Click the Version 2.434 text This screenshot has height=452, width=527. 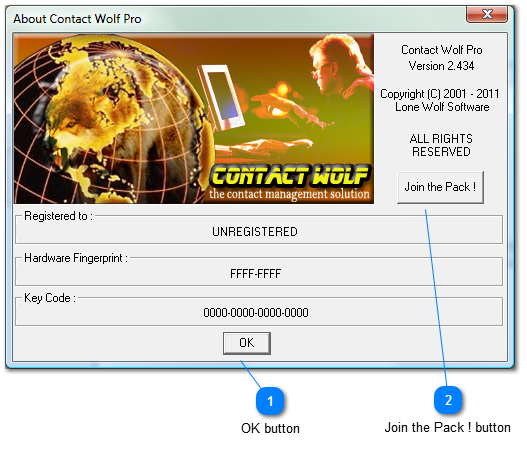441,66
